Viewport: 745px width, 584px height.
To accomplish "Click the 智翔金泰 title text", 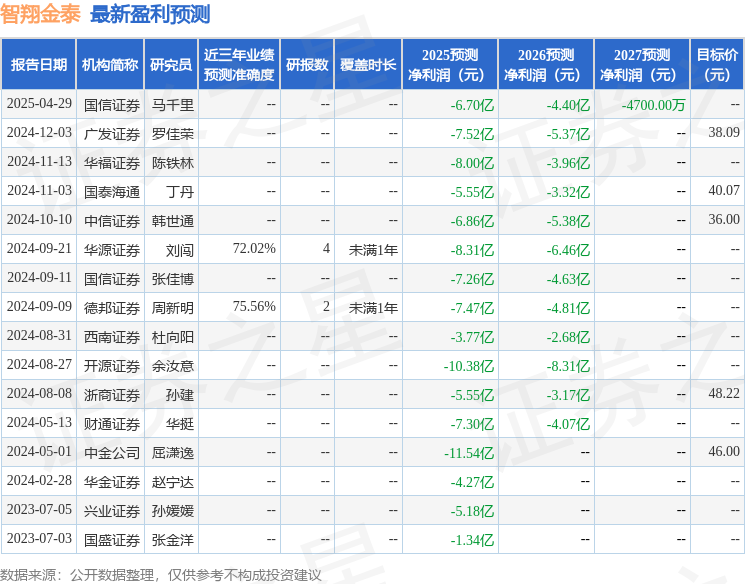I will pos(40,14).
